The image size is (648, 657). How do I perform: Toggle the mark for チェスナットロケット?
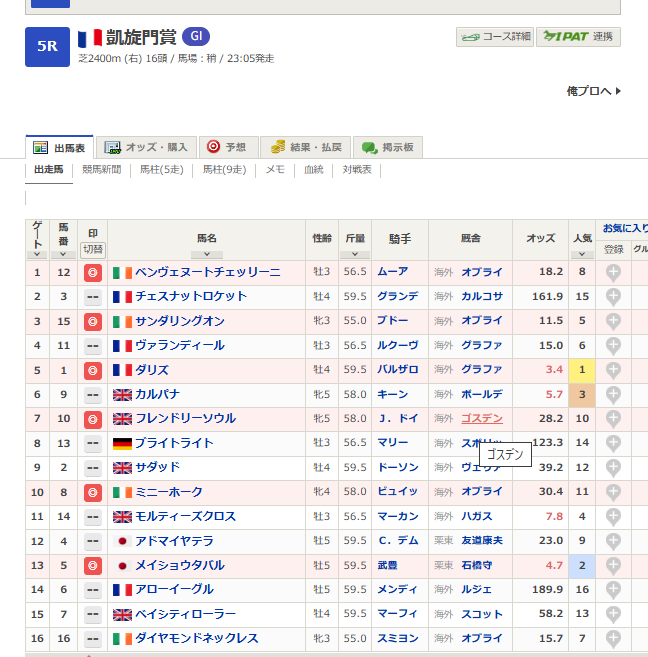[93, 297]
